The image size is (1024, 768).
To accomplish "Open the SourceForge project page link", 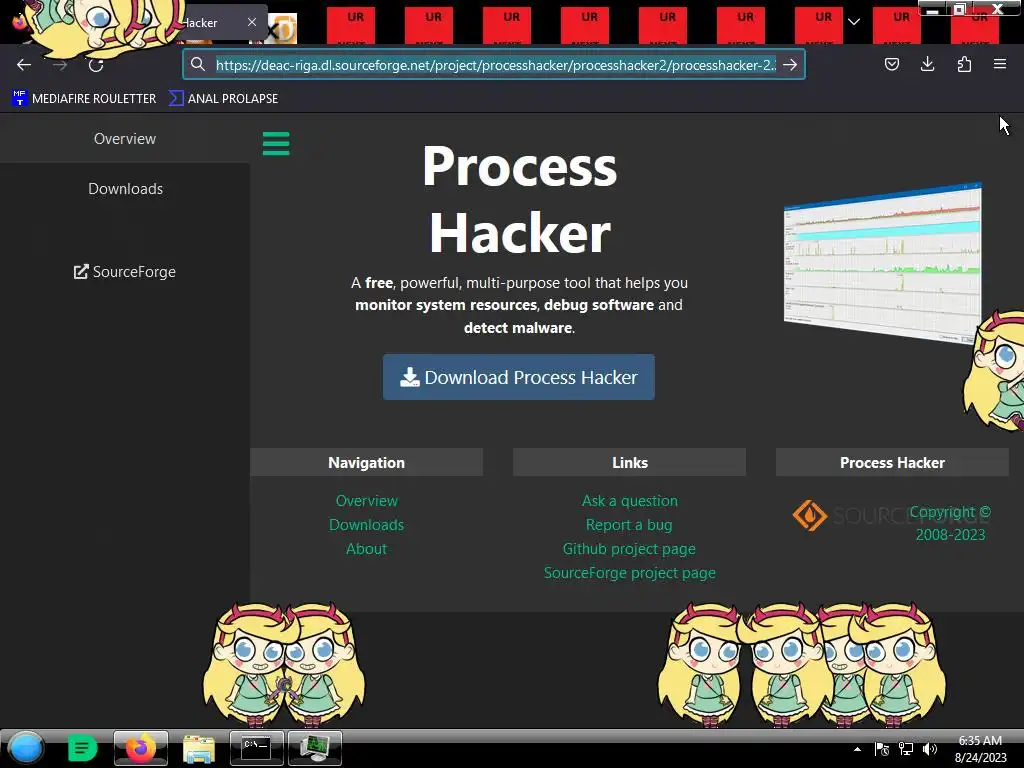I will [630, 573].
